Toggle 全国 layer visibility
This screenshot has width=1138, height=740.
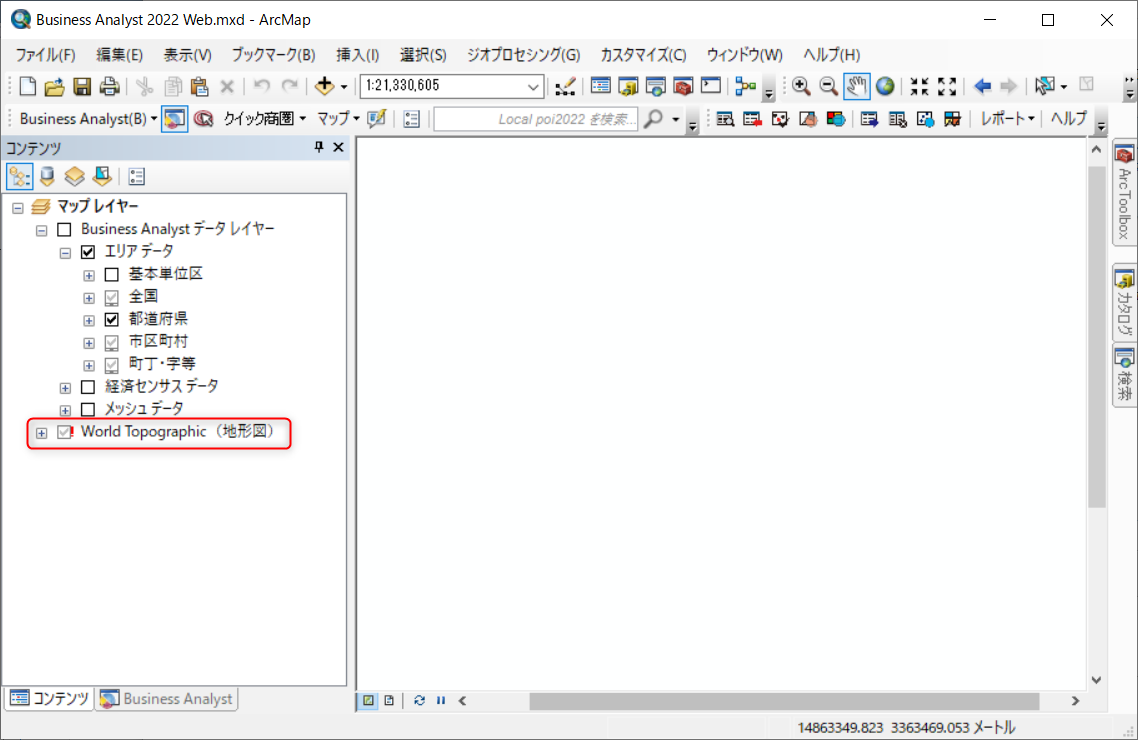pos(112,297)
